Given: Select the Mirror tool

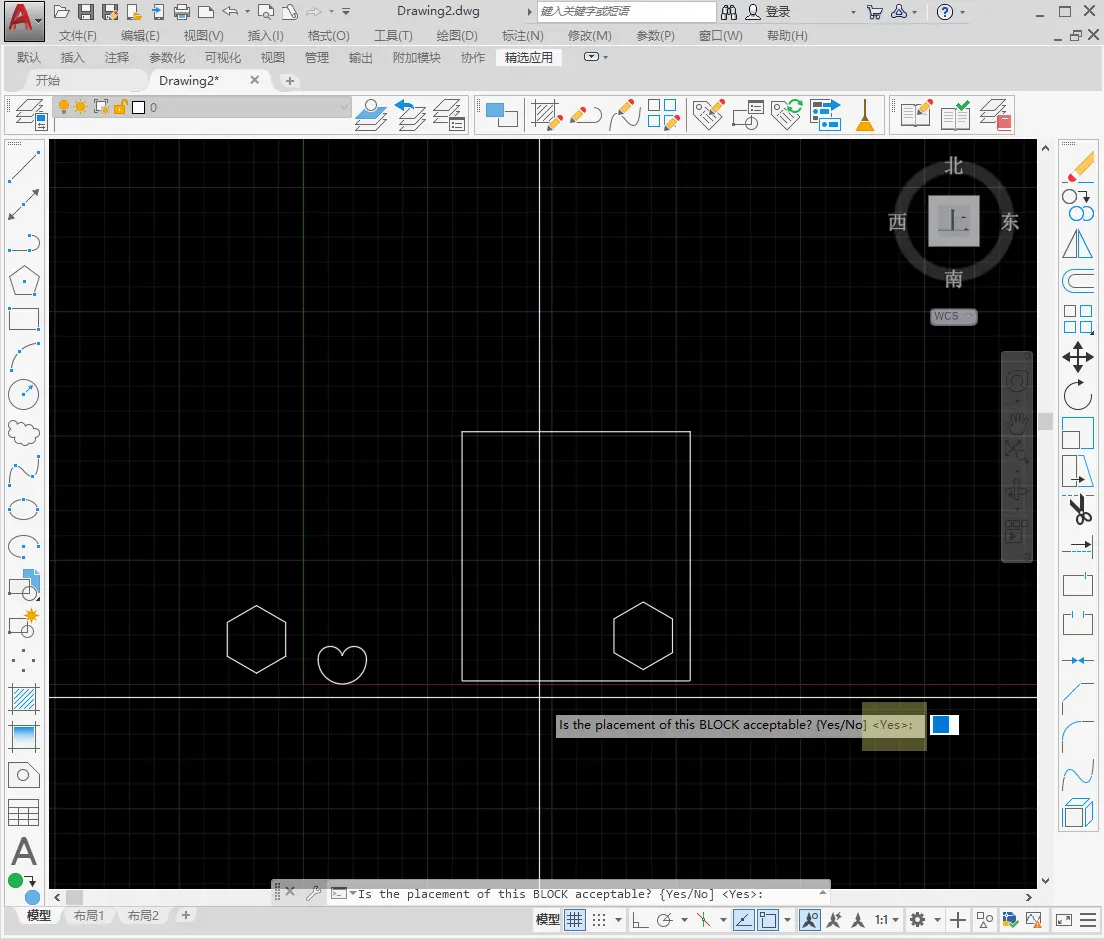Looking at the screenshot, I should click(1077, 243).
